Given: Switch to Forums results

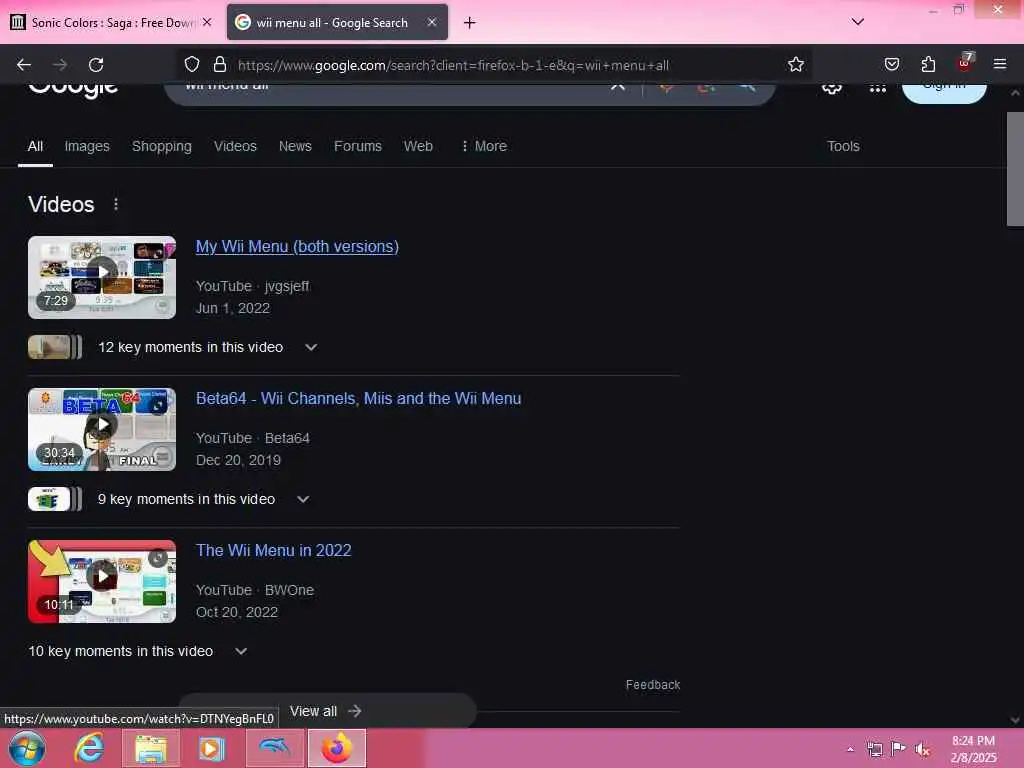Looking at the screenshot, I should pos(358,146).
